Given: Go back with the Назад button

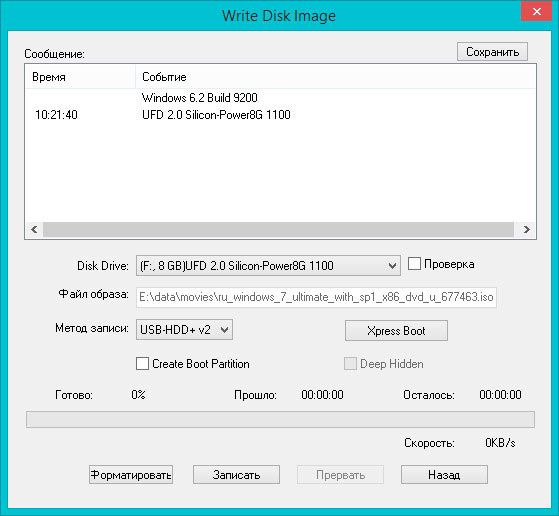Looking at the screenshot, I should point(444,475).
